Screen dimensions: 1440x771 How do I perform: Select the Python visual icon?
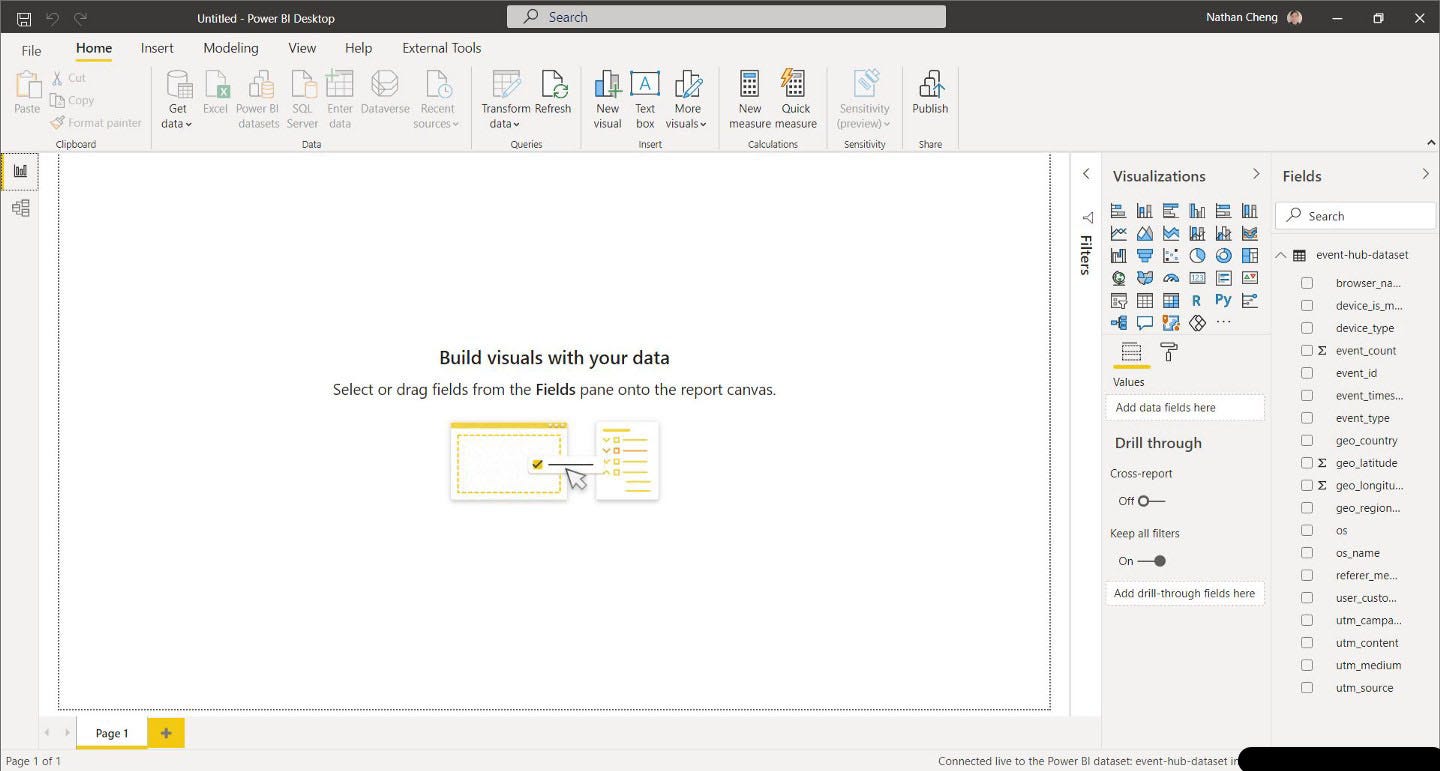pyautogui.click(x=1223, y=300)
